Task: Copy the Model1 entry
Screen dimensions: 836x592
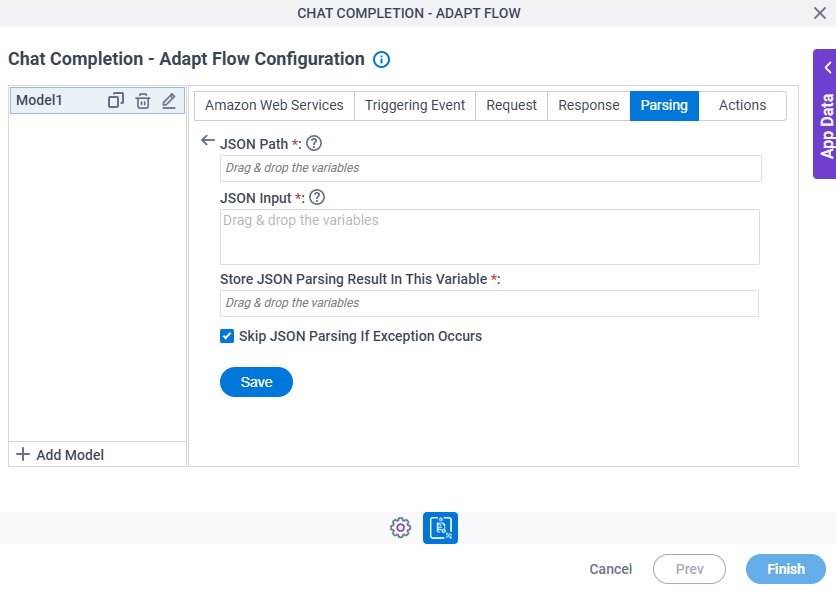Action: pyautogui.click(x=116, y=100)
